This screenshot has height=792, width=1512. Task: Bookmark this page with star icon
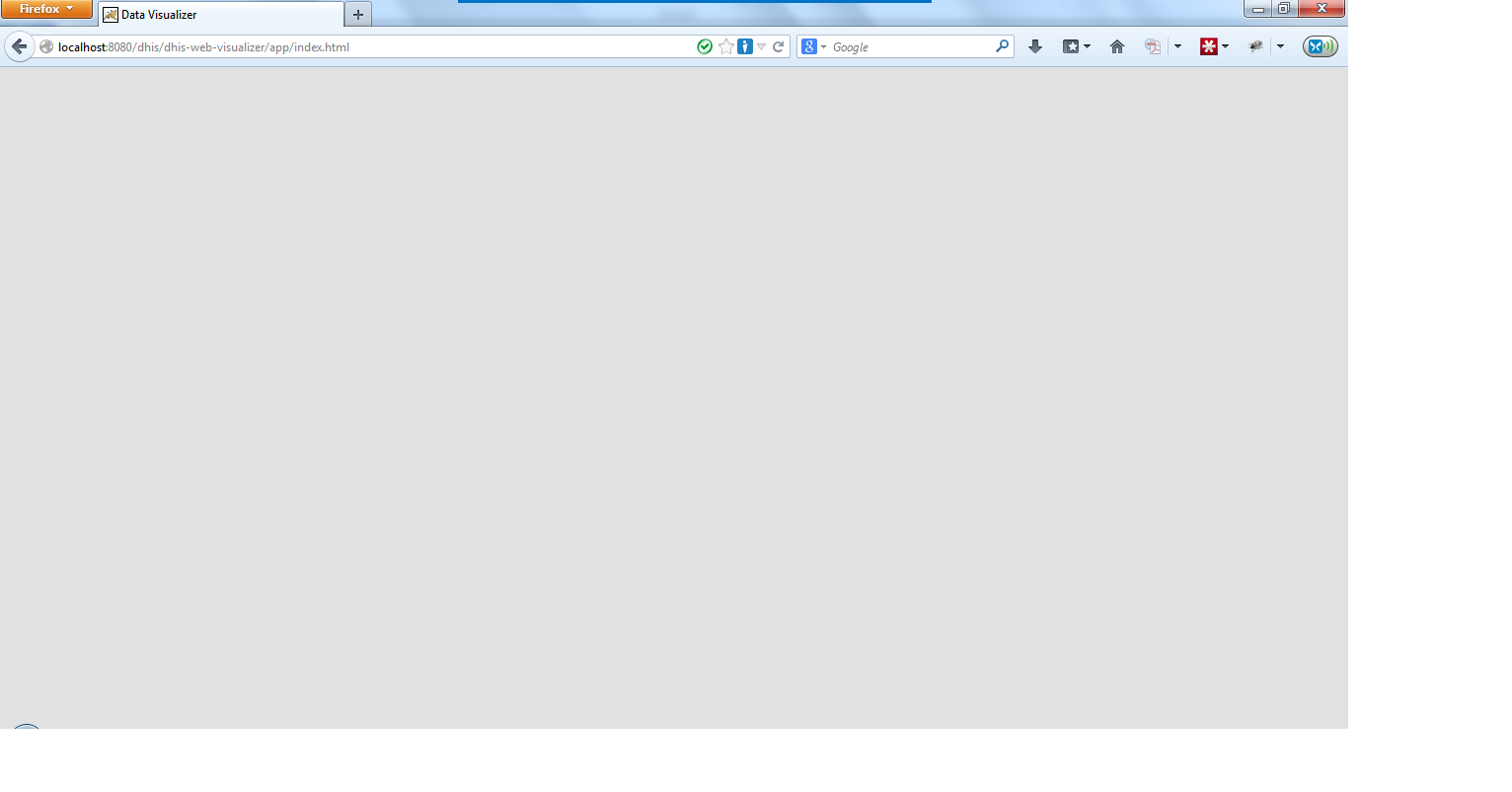click(726, 46)
